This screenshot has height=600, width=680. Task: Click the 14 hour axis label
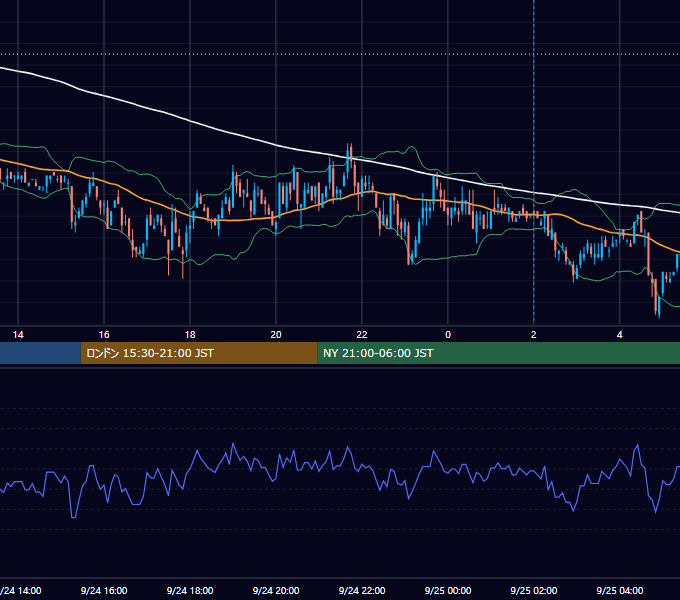tap(18, 335)
